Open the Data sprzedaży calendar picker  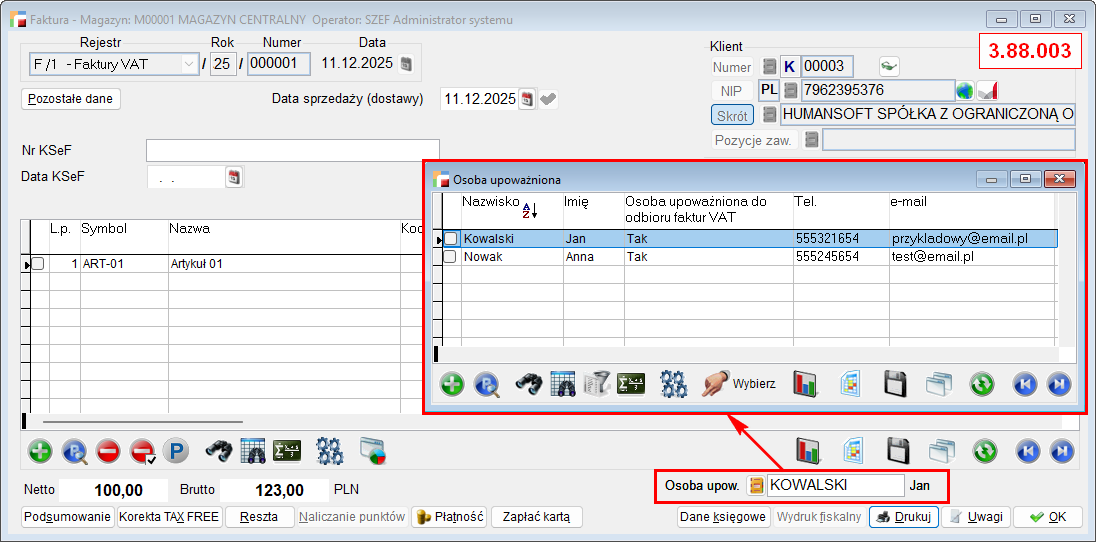(x=527, y=99)
